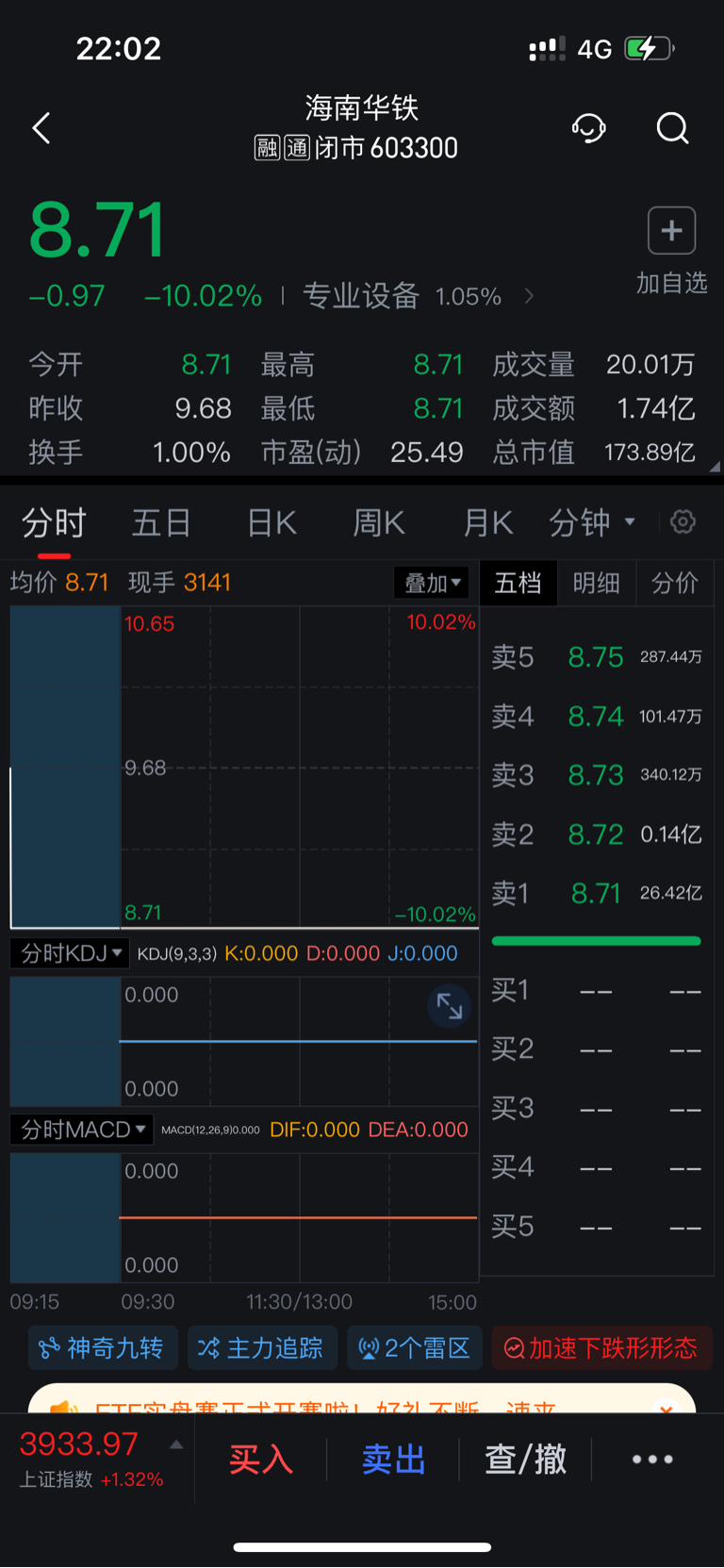Select the 明细 trades tab
Image resolution: width=724 pixels, height=1568 pixels.
pos(597,583)
